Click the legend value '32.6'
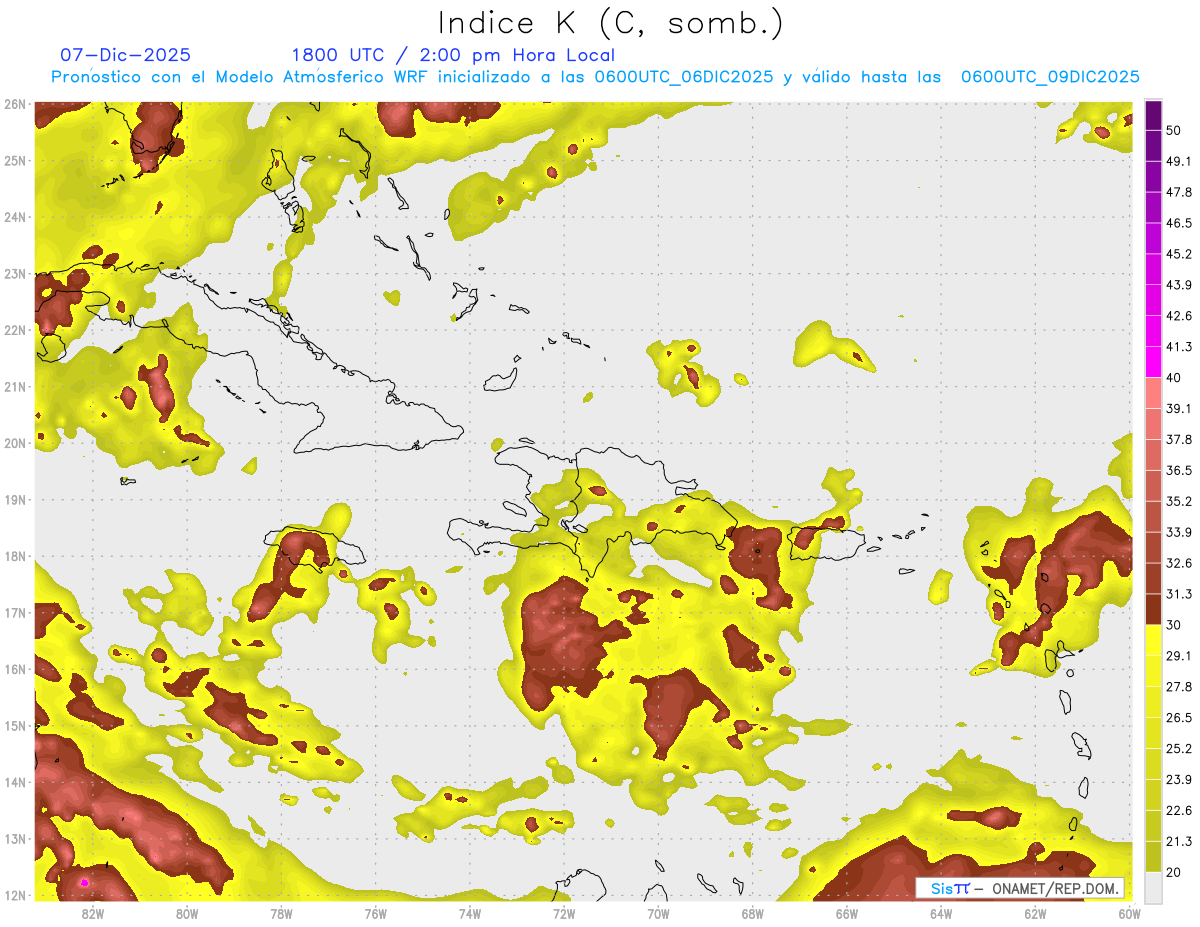 coord(1179,564)
